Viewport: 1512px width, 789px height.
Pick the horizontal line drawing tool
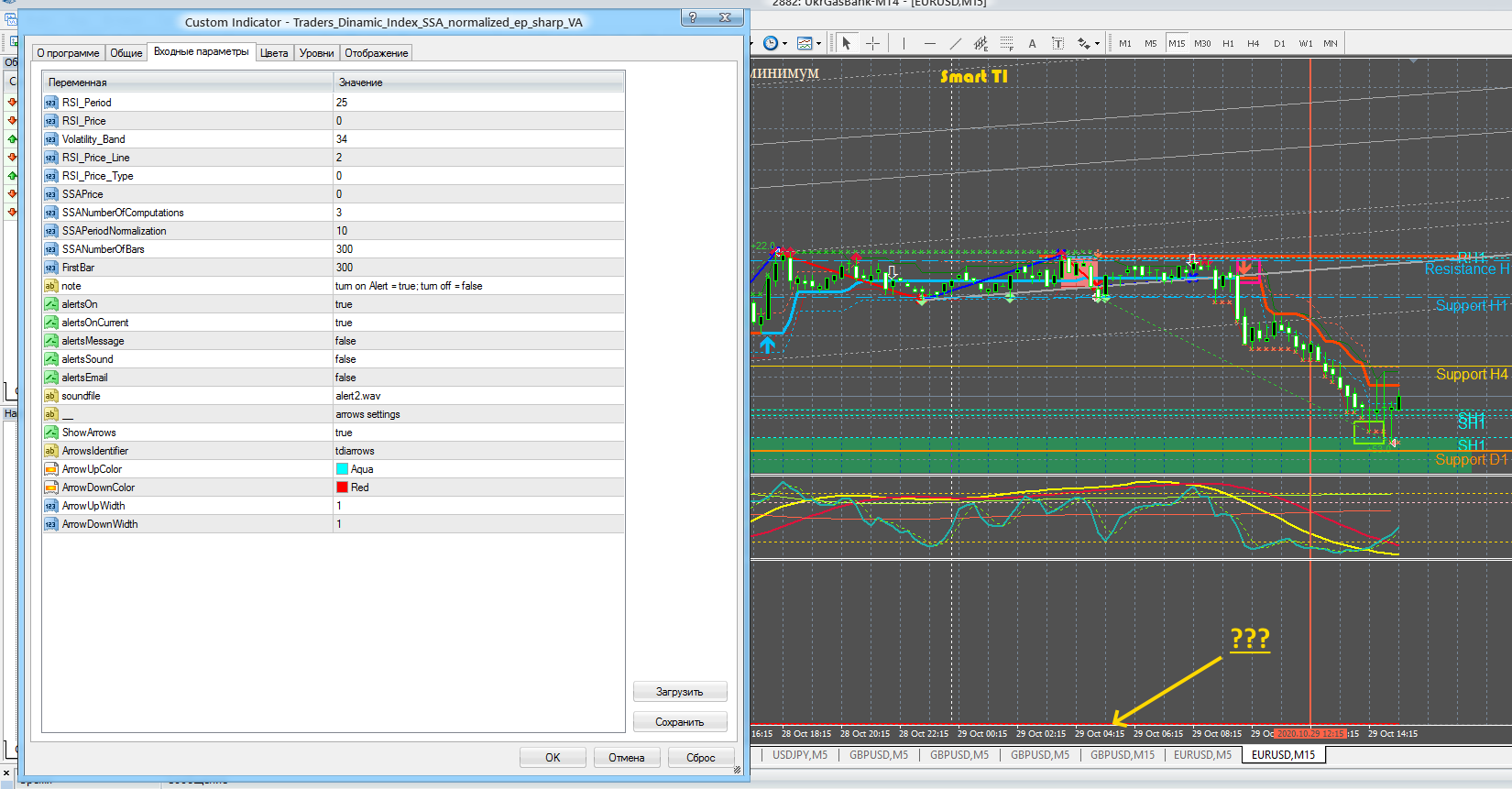click(x=929, y=43)
